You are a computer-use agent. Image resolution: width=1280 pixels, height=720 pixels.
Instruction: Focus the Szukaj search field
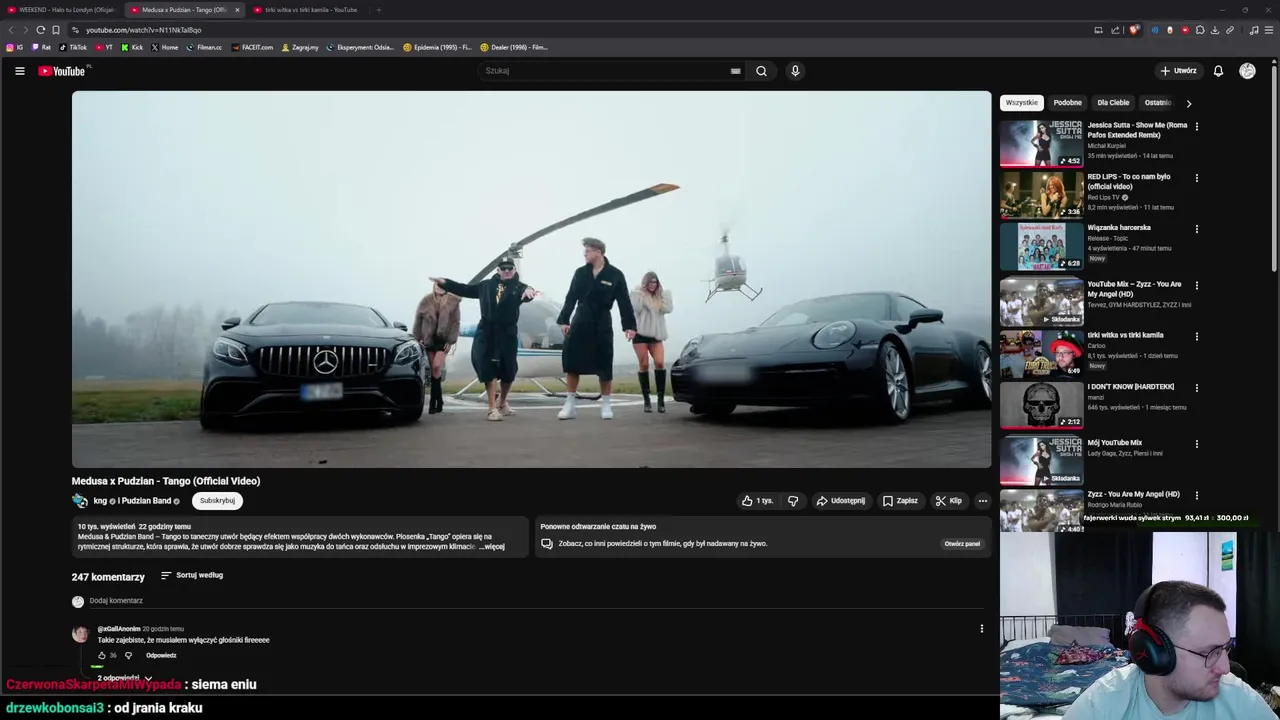pos(606,71)
